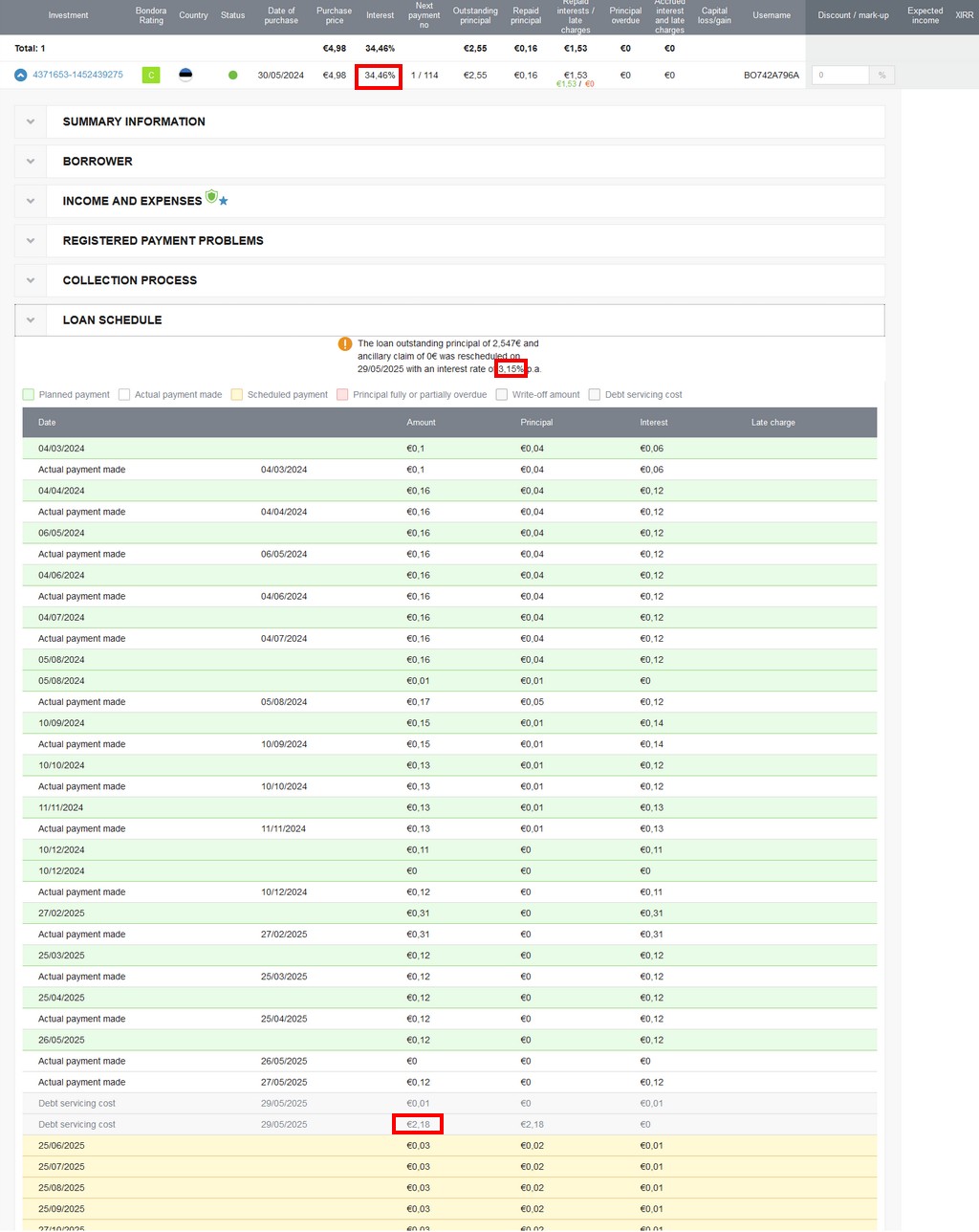Select username BO742A796A
The height and width of the screenshot is (1232, 979).
772,75
